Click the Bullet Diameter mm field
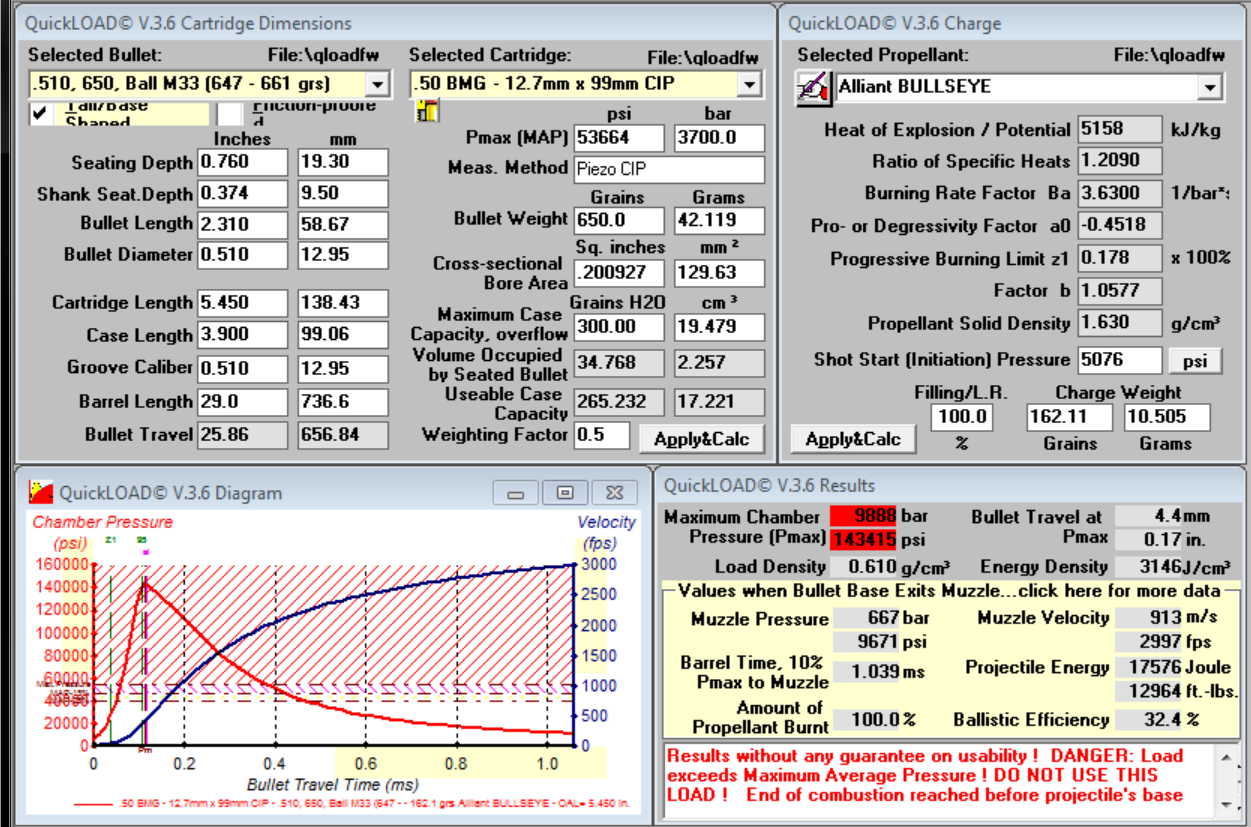1251x827 pixels. (x=343, y=255)
